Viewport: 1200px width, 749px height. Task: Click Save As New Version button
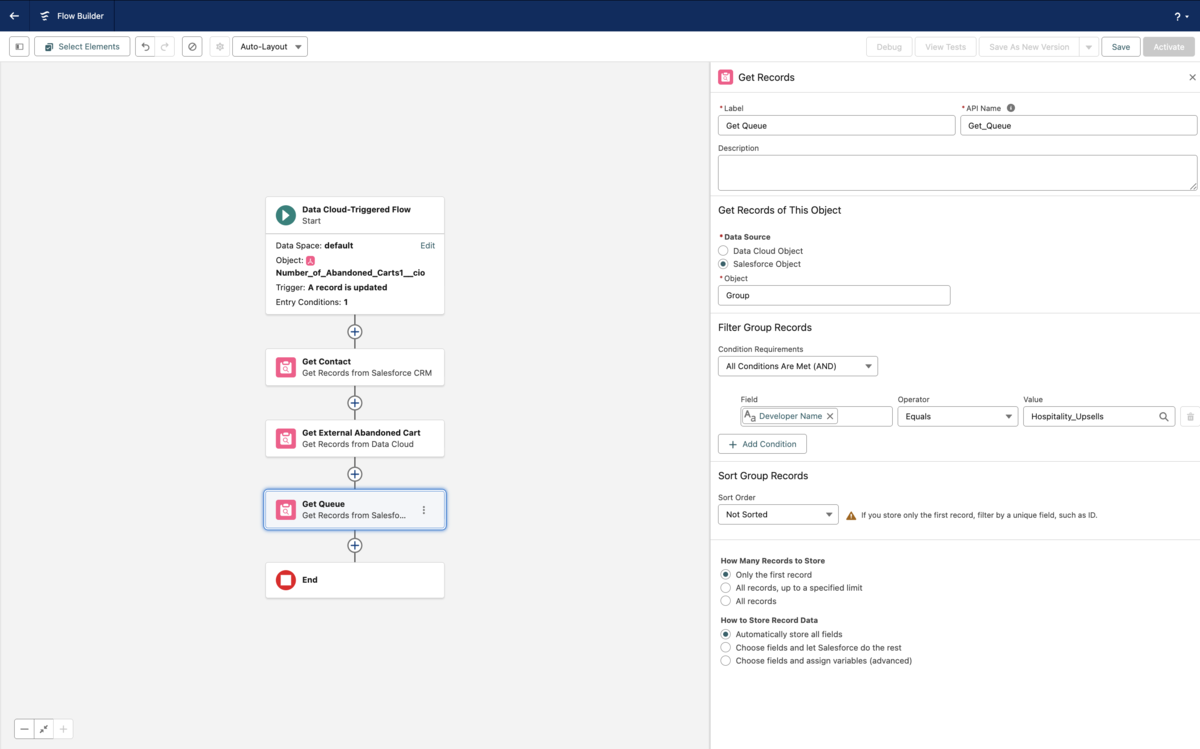pos(1029,47)
